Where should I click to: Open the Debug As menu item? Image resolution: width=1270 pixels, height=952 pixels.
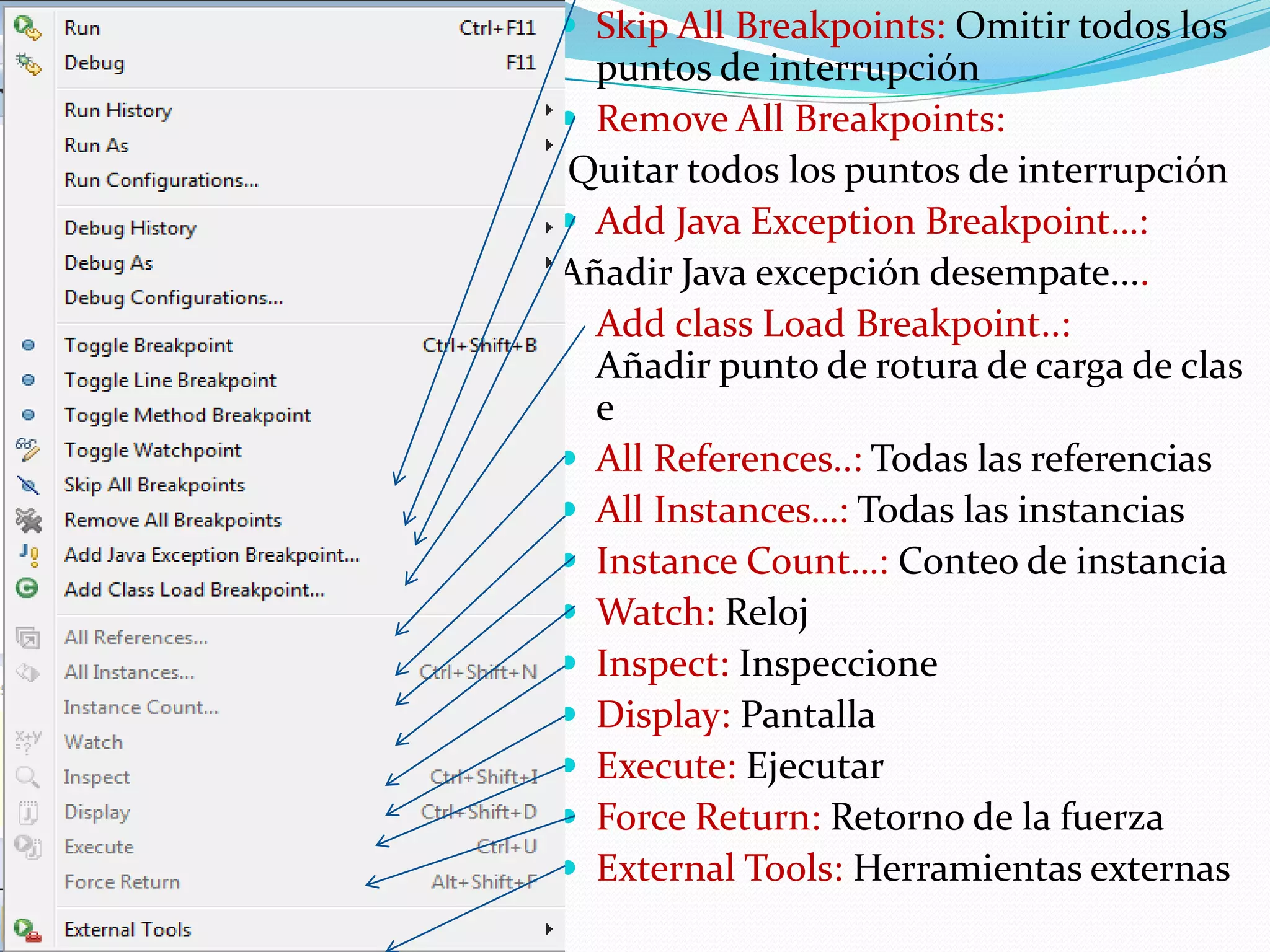point(109,263)
